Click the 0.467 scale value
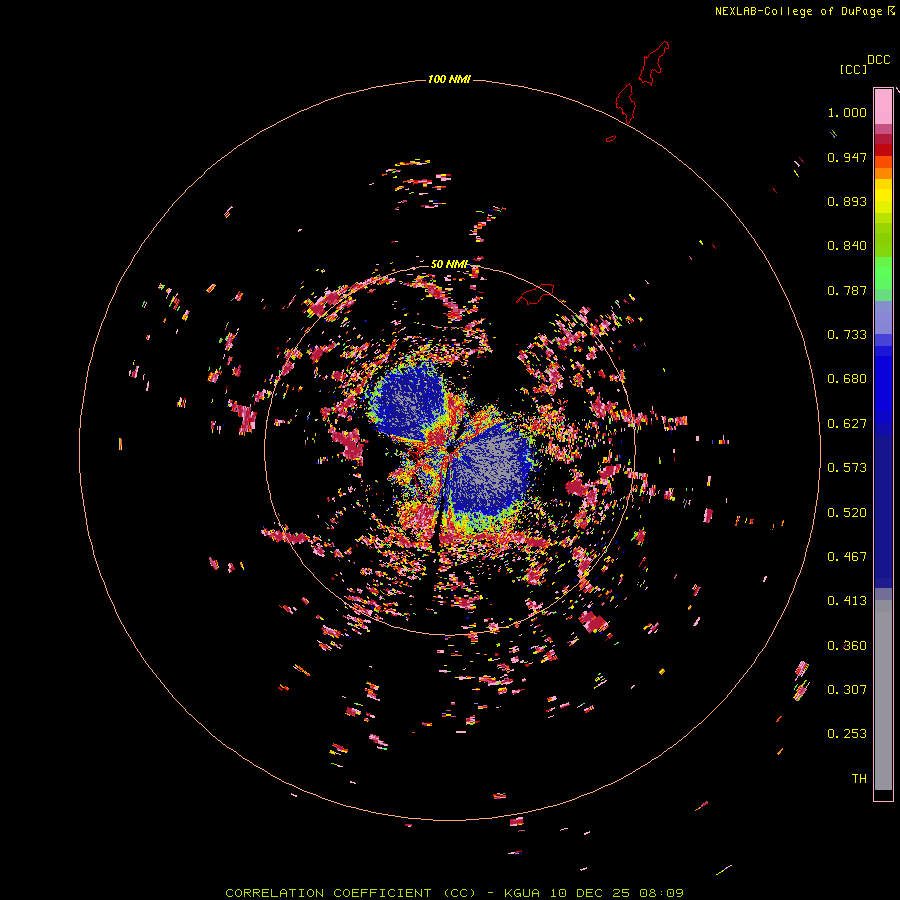 (847, 557)
